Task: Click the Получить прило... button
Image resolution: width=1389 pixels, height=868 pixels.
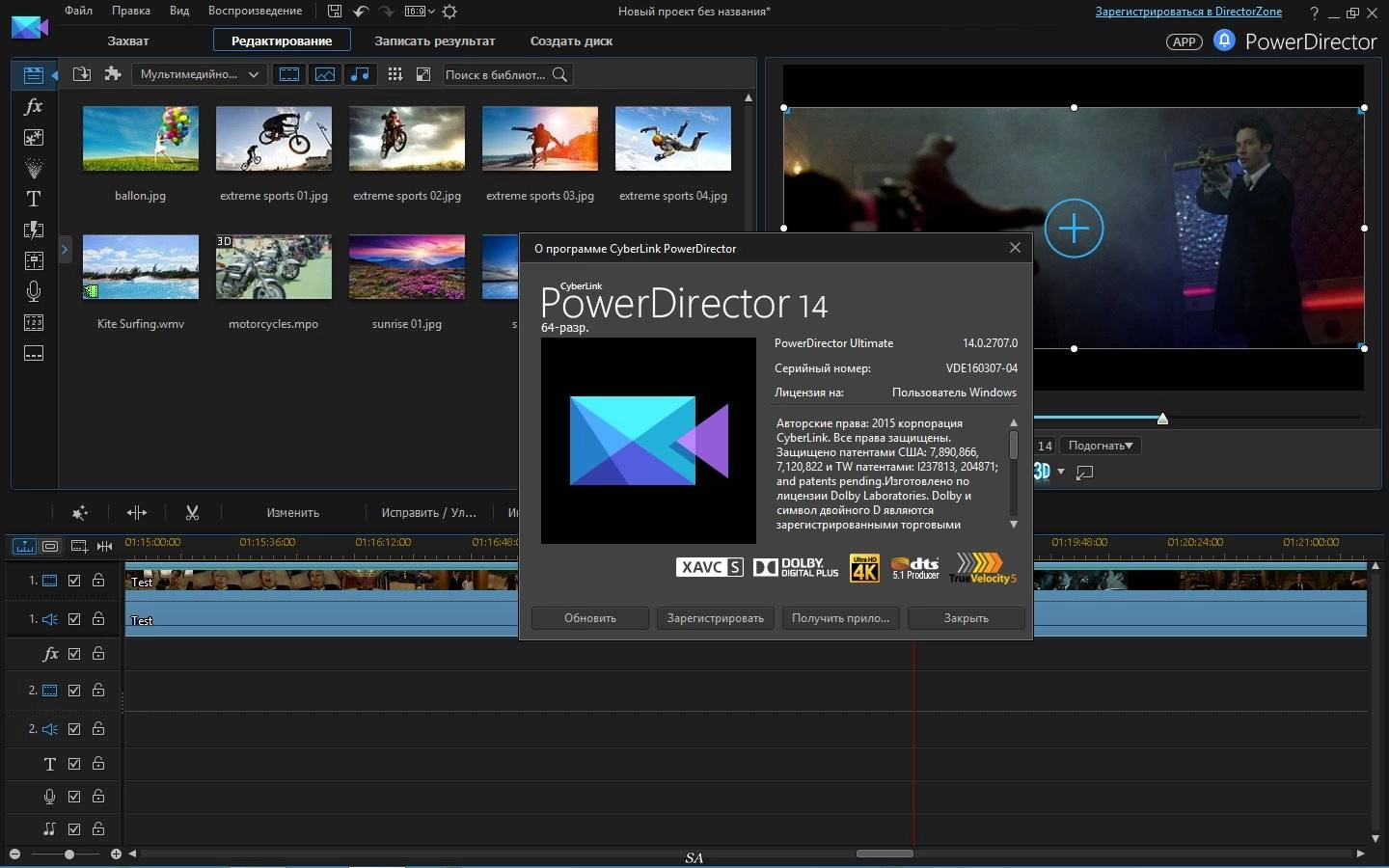Action: click(x=841, y=618)
